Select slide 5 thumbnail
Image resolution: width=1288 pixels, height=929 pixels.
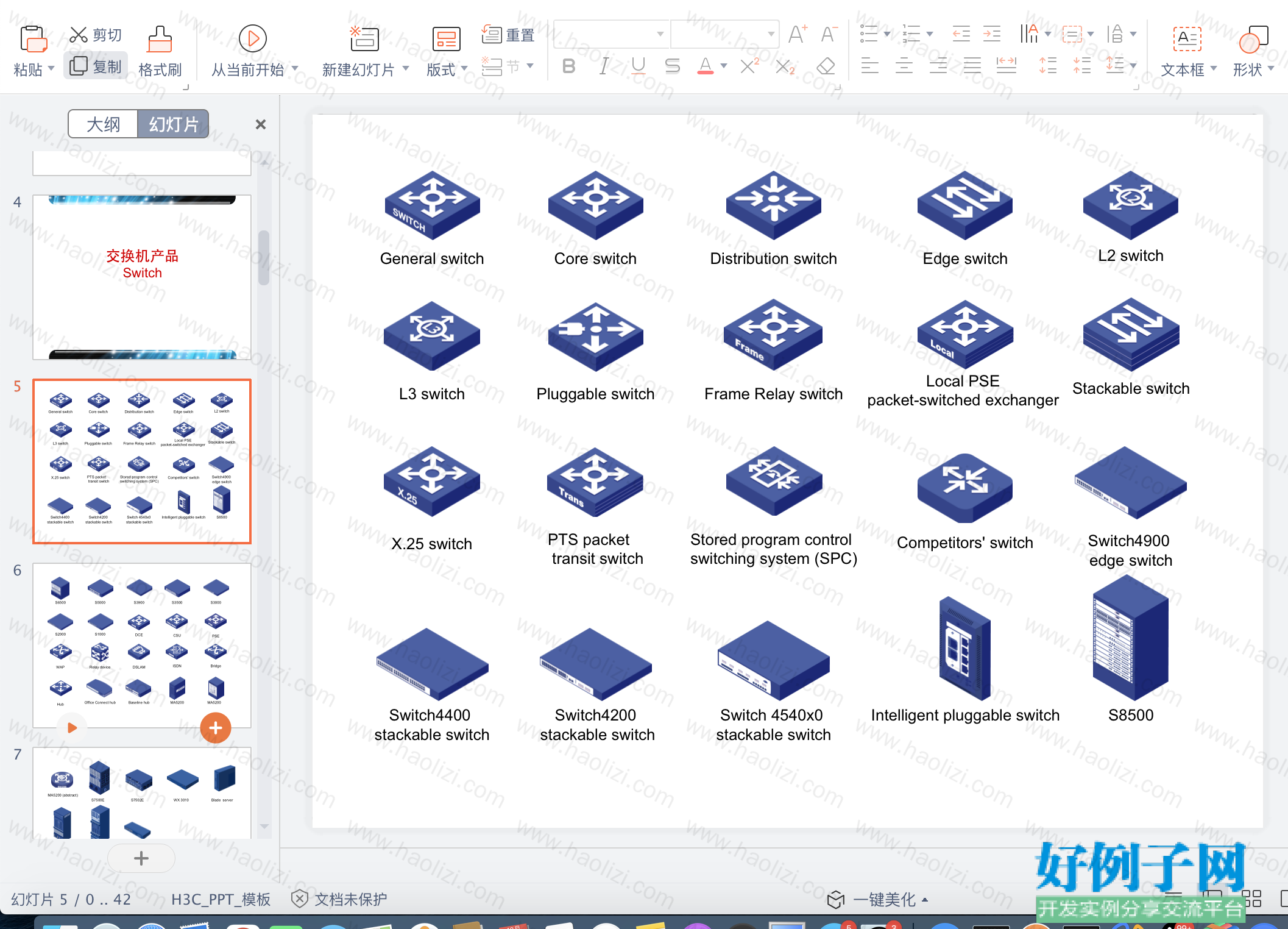point(142,461)
